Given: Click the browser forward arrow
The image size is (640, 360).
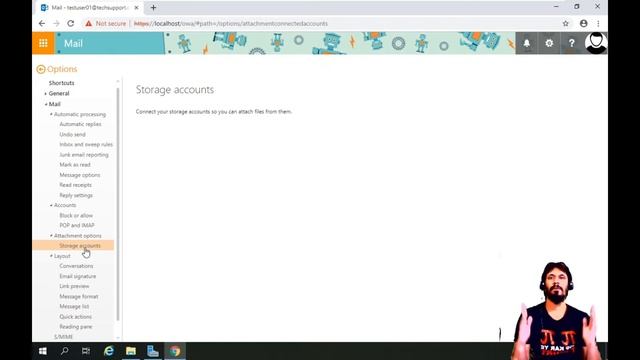Looking at the screenshot, I should pyautogui.click(x=56, y=24).
